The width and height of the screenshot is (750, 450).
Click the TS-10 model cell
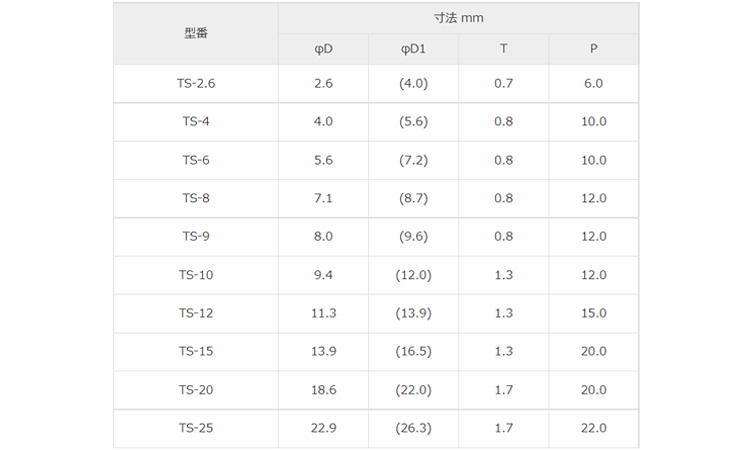[x=196, y=275]
